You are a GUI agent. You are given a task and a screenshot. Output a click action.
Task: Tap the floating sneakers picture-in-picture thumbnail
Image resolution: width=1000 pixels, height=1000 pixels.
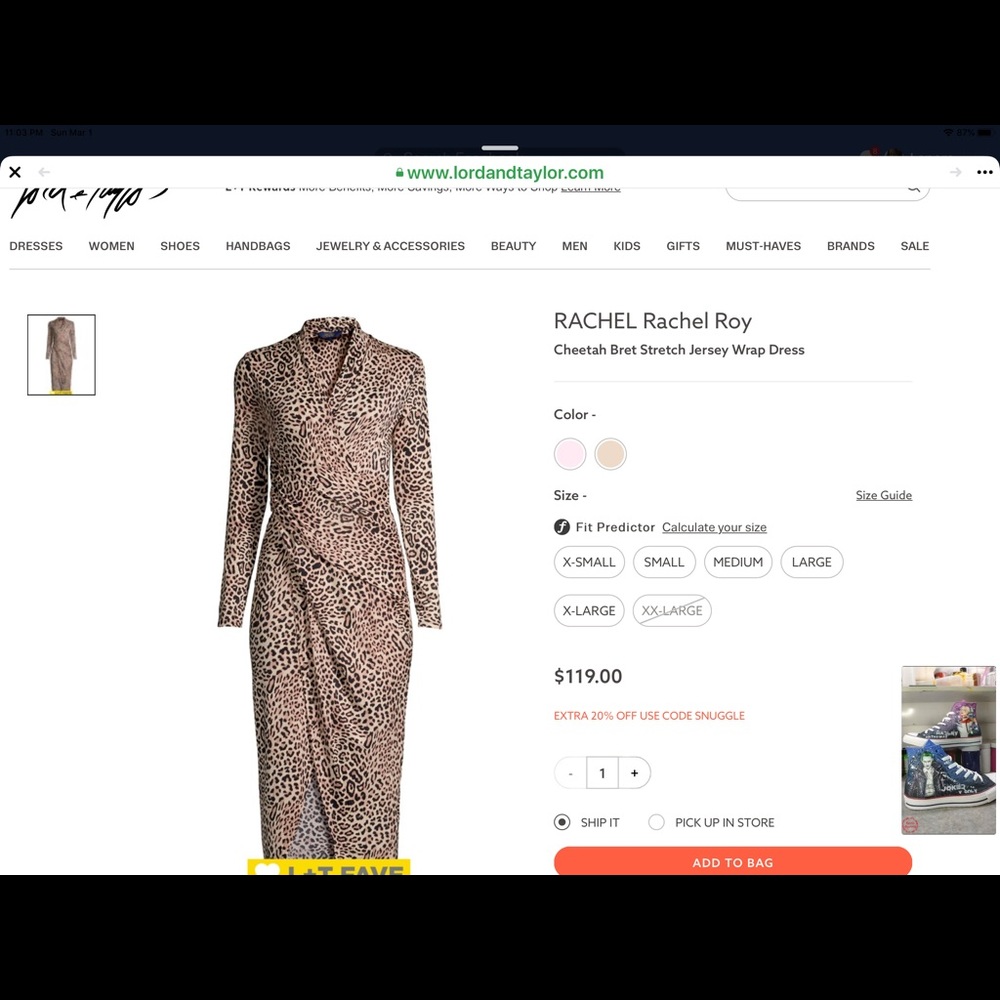coord(948,750)
